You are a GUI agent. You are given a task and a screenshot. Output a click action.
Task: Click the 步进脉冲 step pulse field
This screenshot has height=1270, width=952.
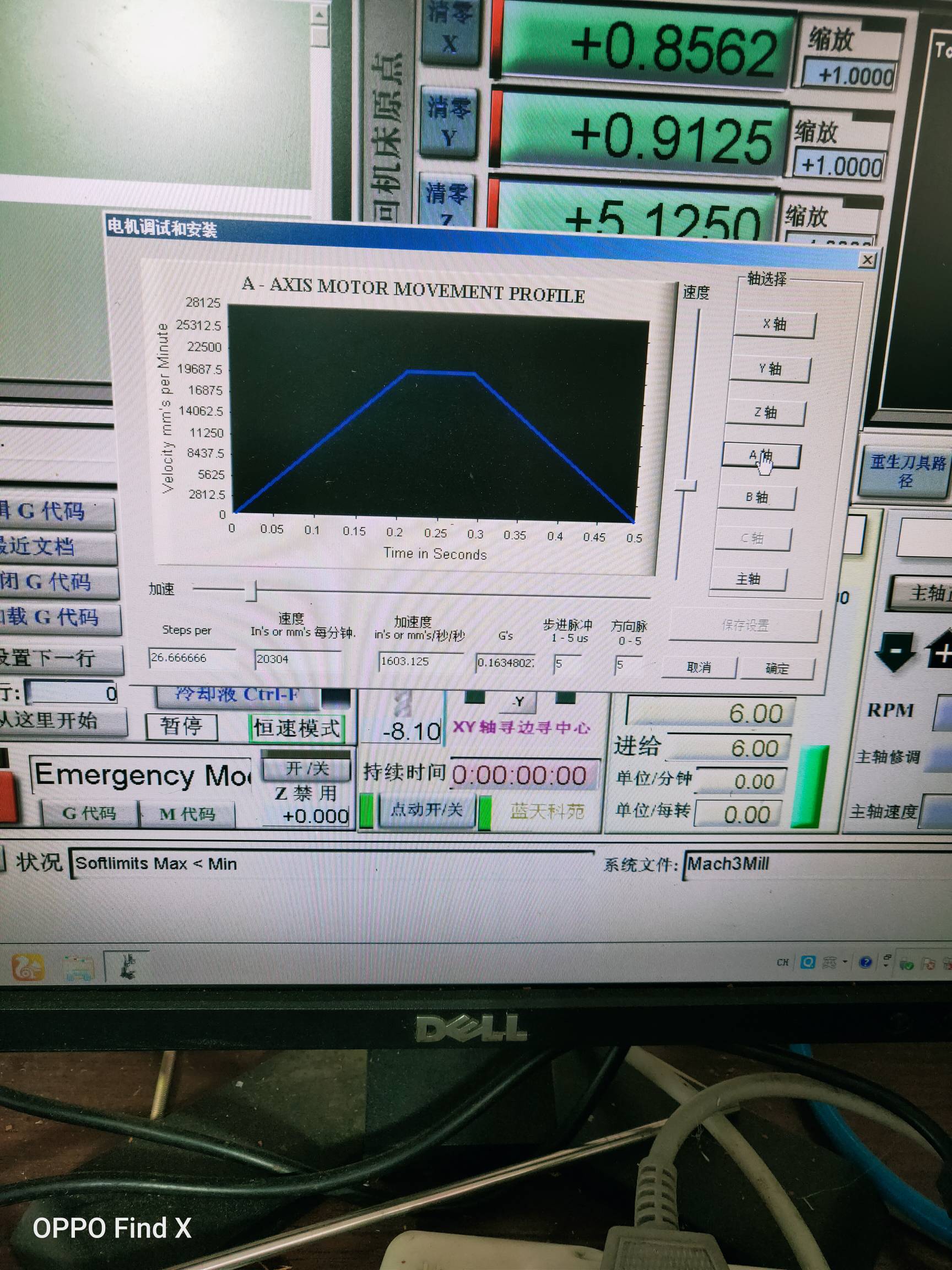[567, 664]
